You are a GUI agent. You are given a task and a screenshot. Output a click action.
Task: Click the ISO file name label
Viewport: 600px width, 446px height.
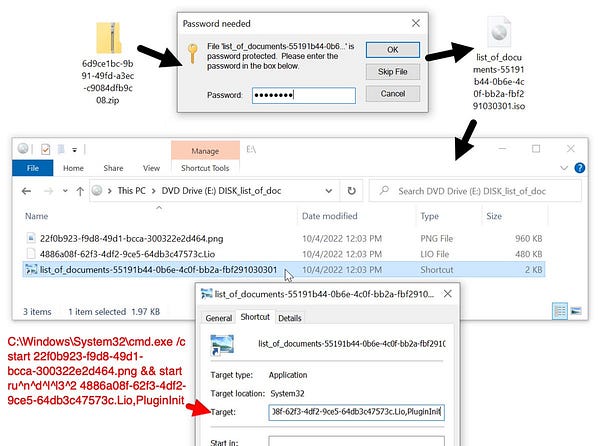(x=499, y=81)
